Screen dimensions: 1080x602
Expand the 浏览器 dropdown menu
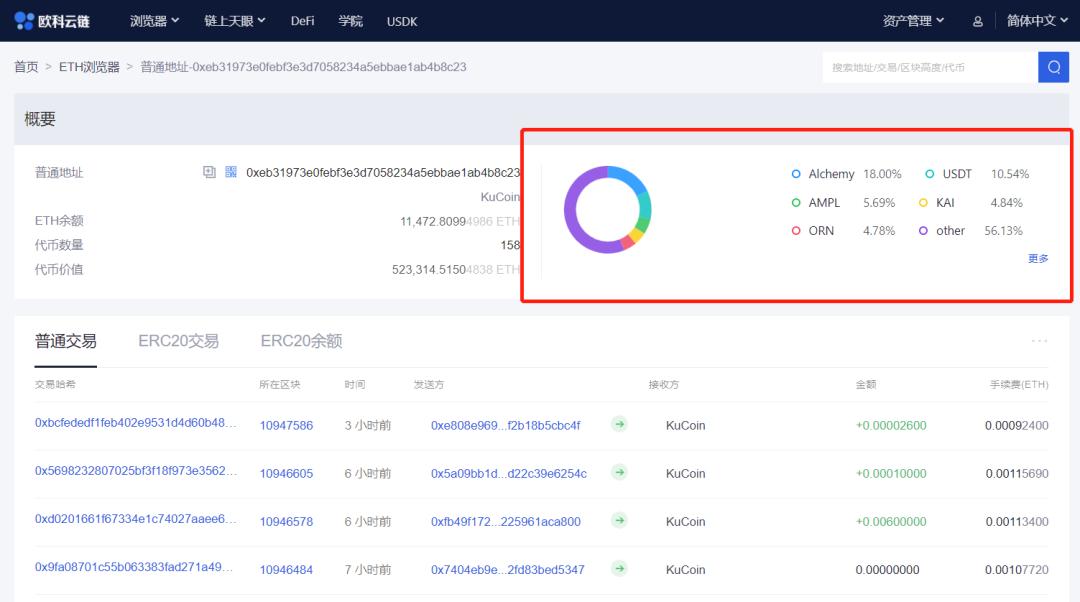pos(154,21)
